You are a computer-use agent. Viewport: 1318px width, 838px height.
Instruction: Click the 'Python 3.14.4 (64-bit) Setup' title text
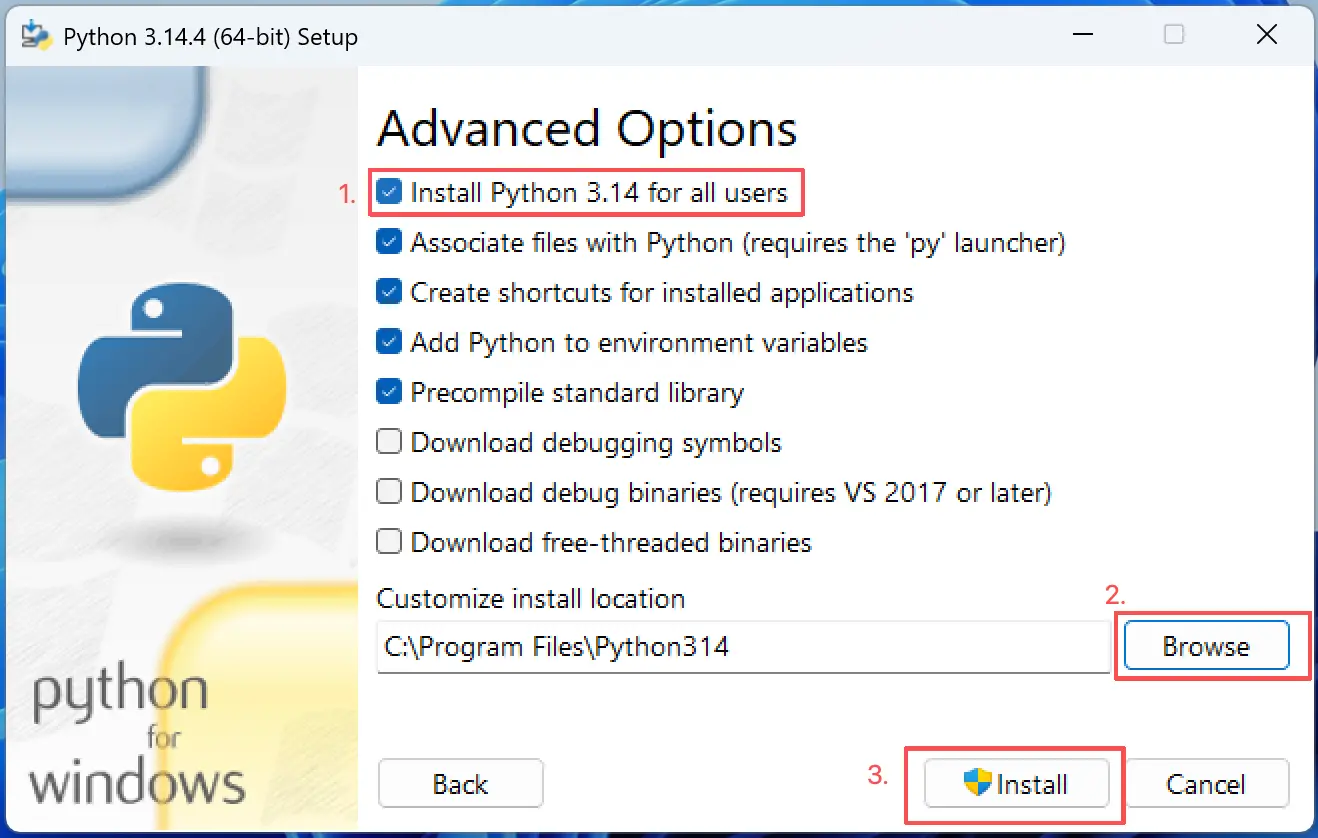pyautogui.click(x=210, y=37)
